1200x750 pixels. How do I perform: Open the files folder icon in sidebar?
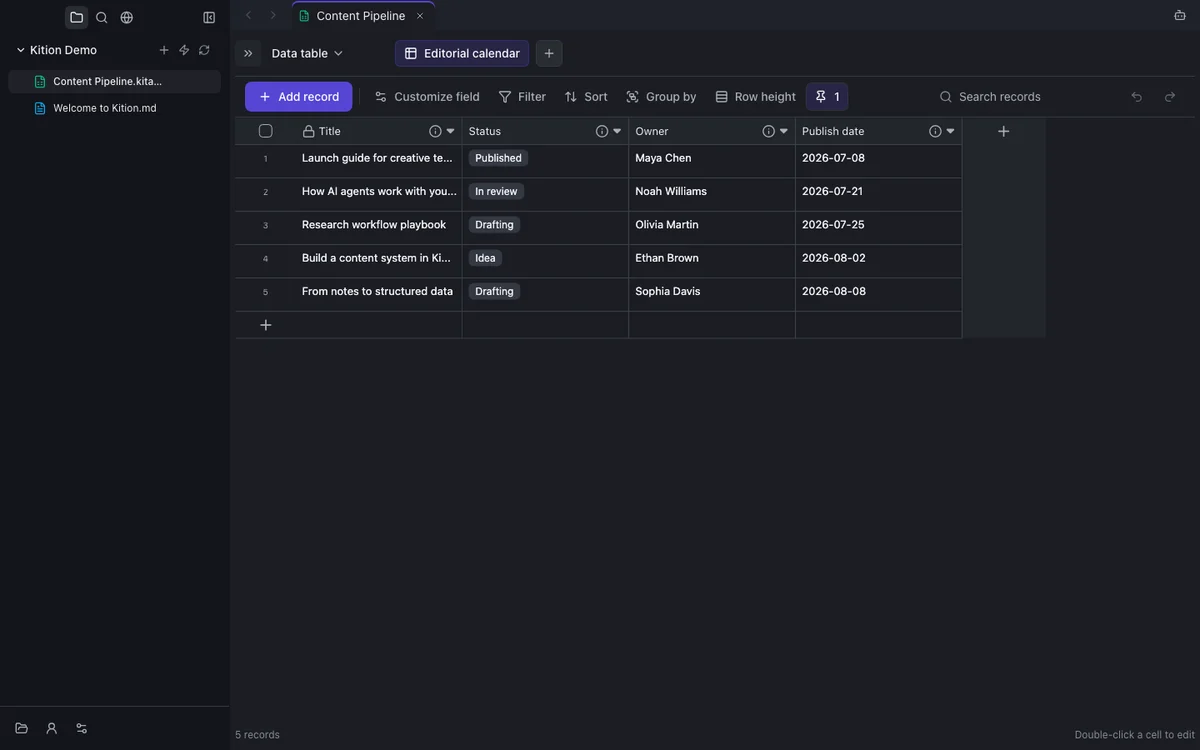76,17
